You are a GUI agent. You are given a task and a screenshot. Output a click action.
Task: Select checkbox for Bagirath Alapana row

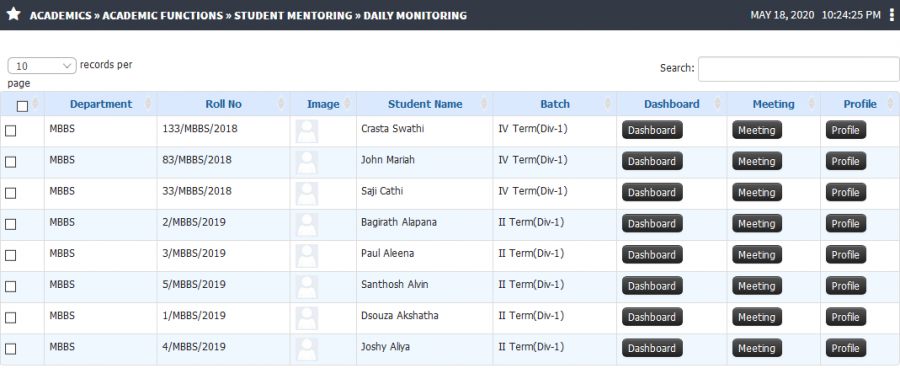pos(10,224)
